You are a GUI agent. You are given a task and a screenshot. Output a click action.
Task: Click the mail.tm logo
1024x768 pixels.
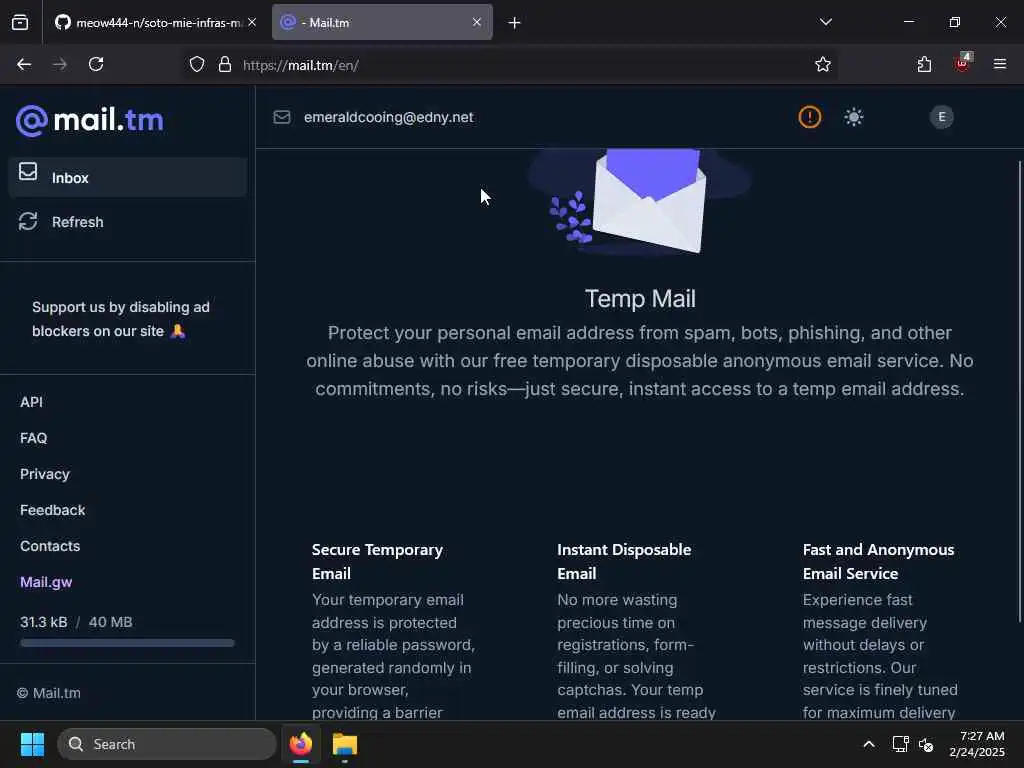pyautogui.click(x=89, y=121)
